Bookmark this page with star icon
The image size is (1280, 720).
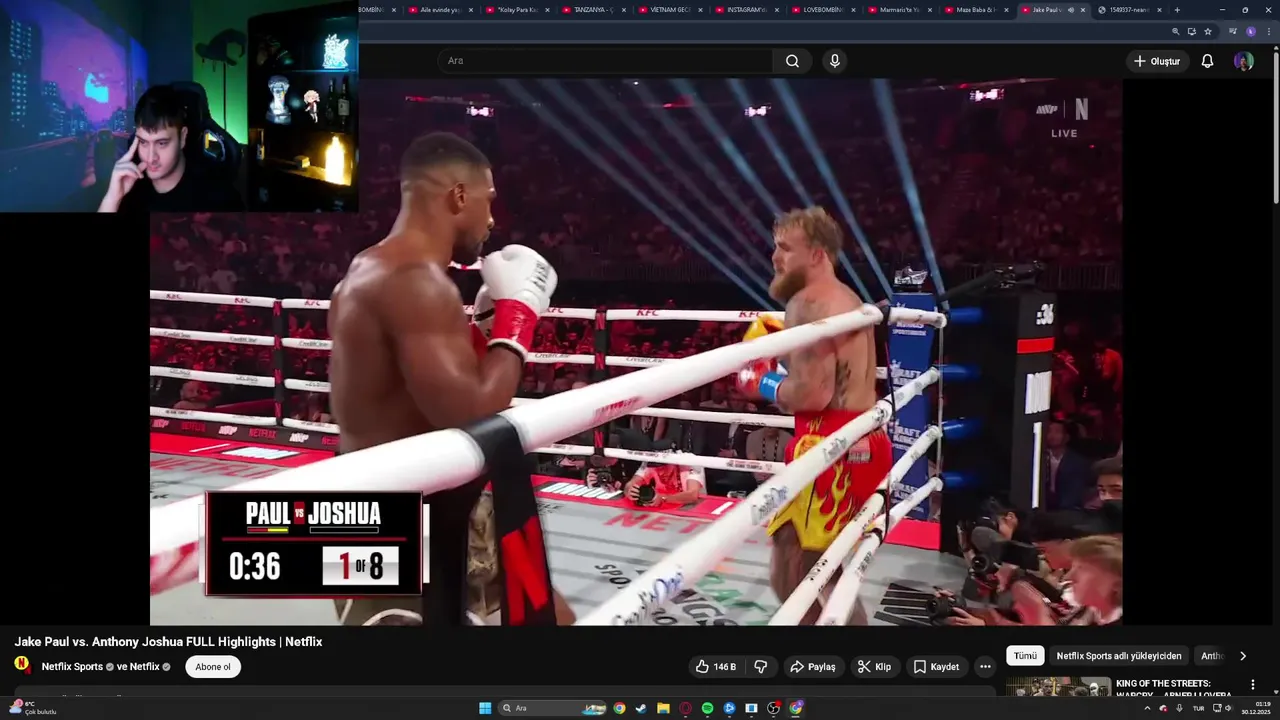(x=1208, y=31)
